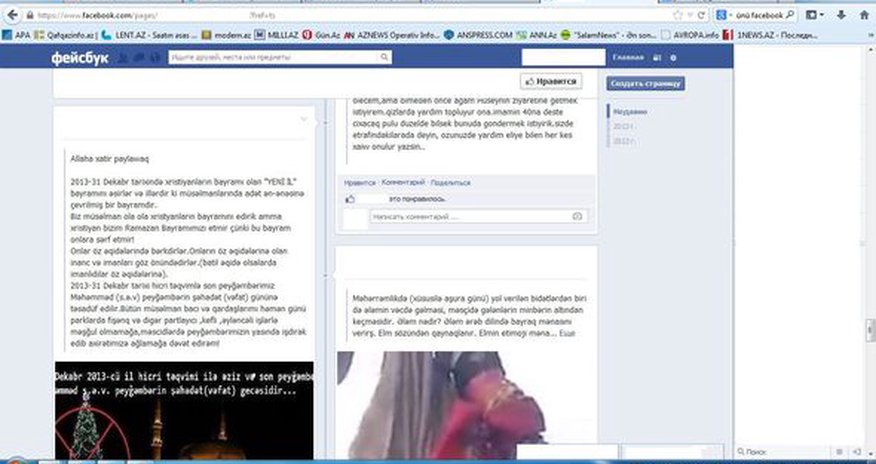Viewport: 876px width, 464px height.
Task: Open bookmarks menu icon in browser toolbar
Action: click(812, 15)
